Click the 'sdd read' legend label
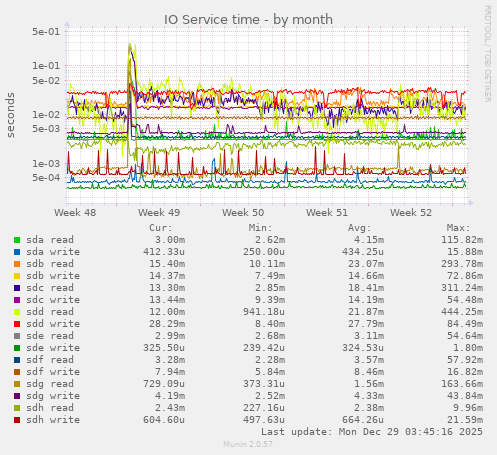 pos(50,312)
